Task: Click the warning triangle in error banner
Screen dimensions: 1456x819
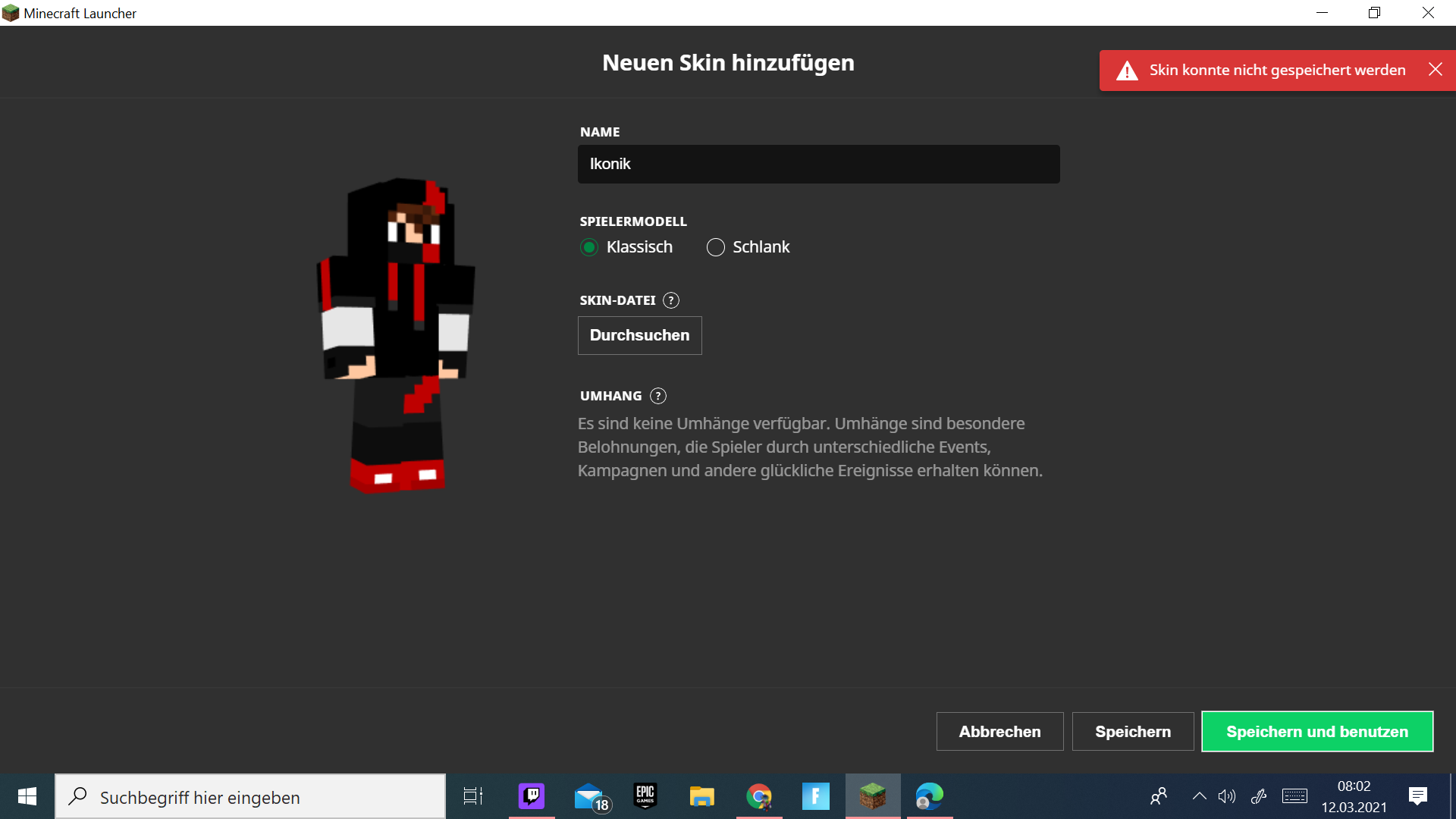Action: [1127, 71]
